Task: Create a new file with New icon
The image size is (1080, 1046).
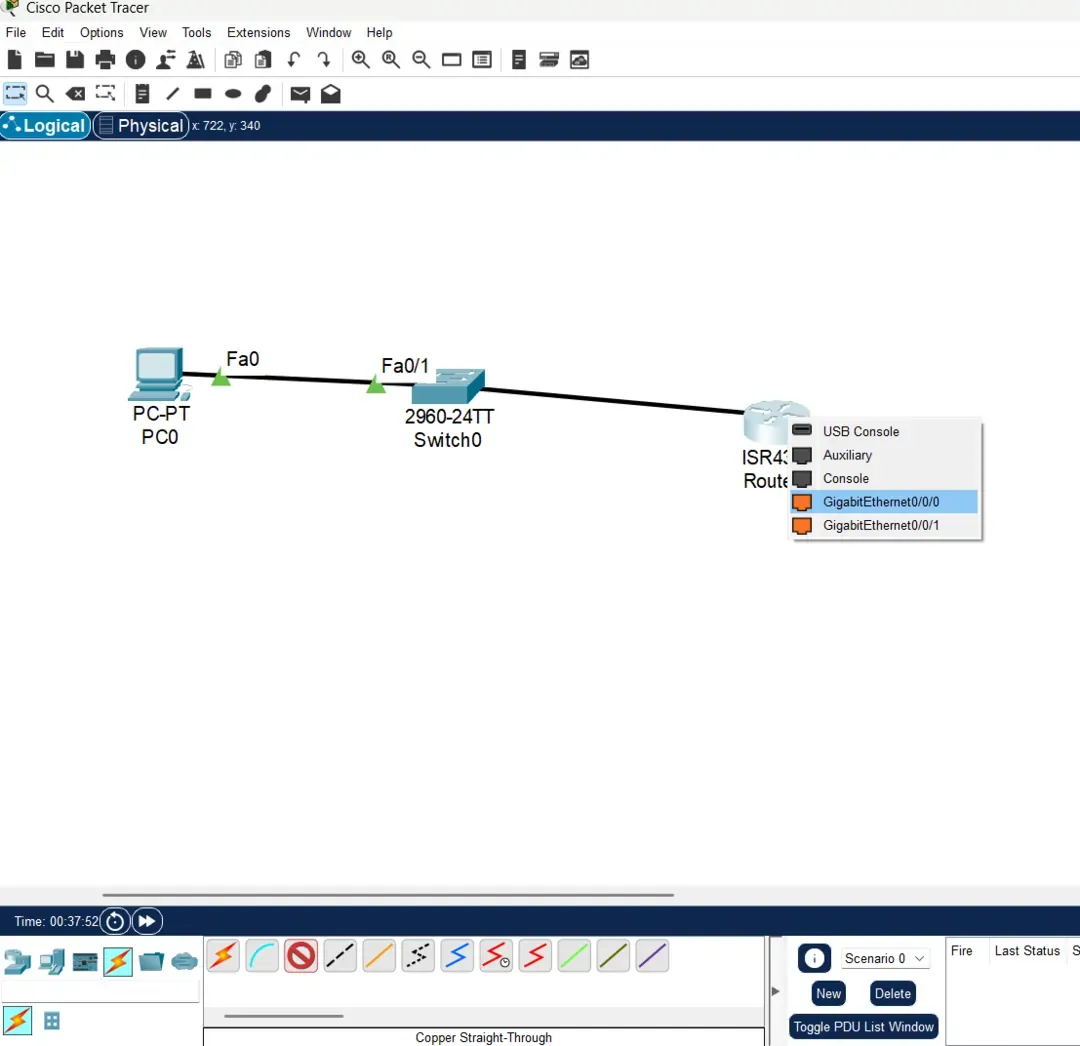Action: pos(14,60)
